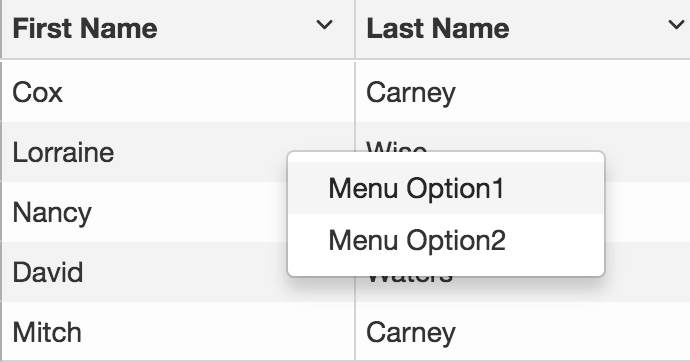Click the column border beside the Mitch cell

[x=355, y=332]
